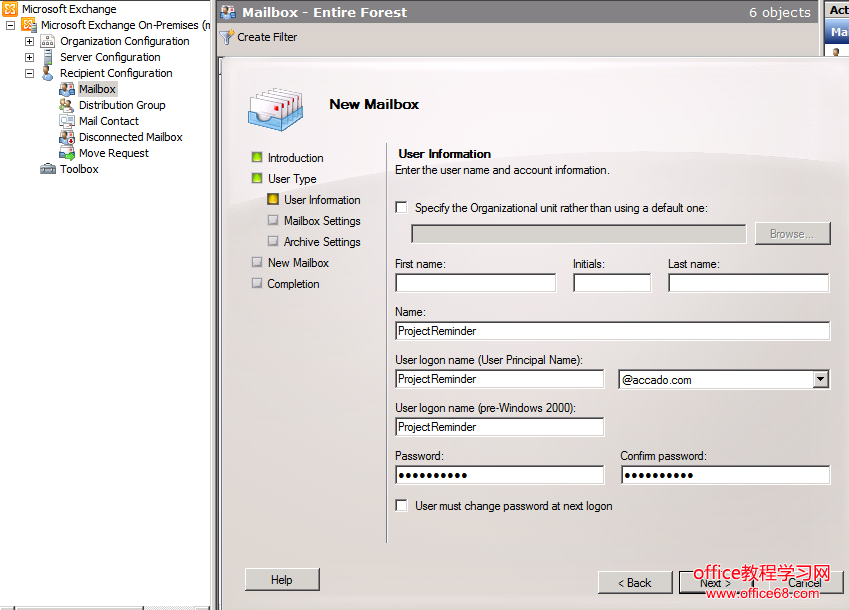Click the Create Filter funnel icon

click(227, 37)
